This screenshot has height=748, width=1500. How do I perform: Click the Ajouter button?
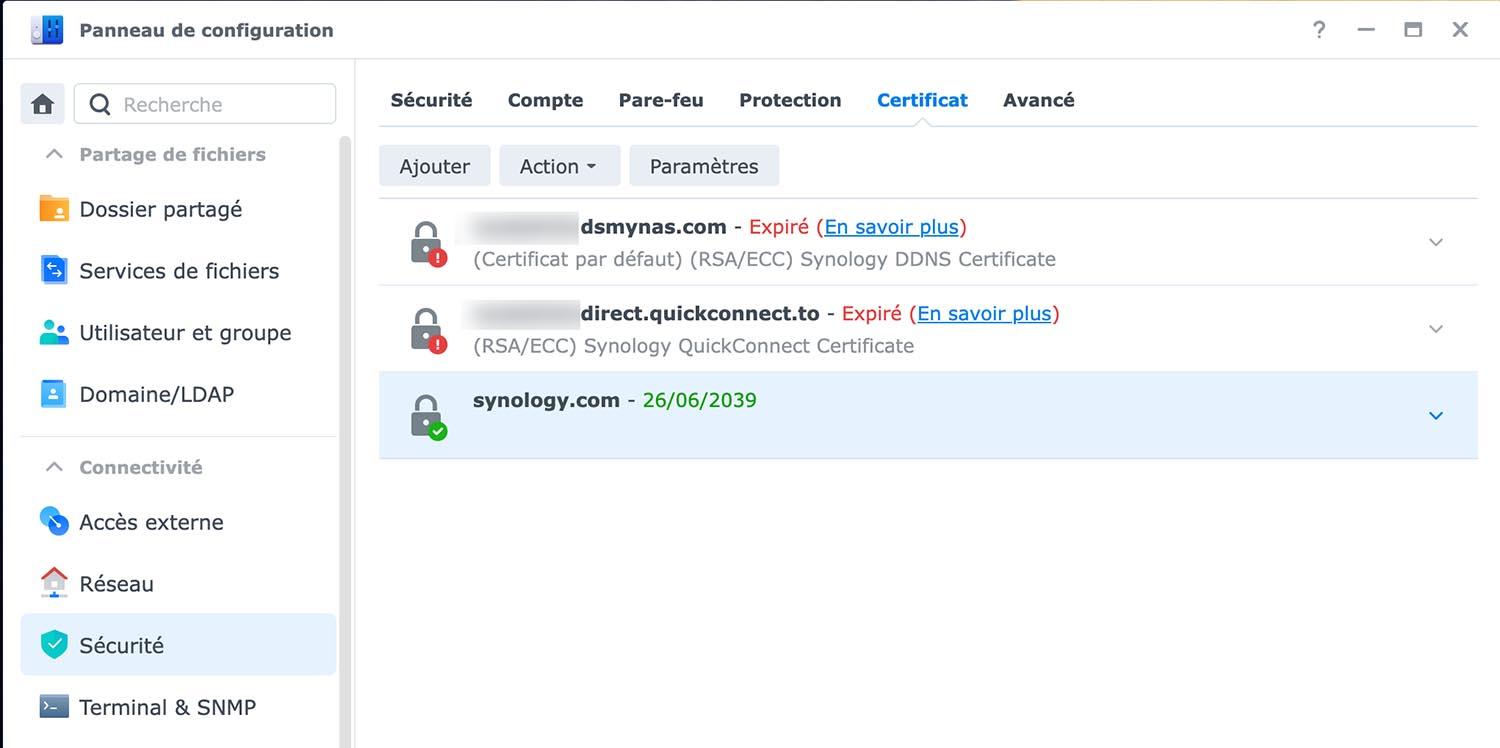pos(435,166)
